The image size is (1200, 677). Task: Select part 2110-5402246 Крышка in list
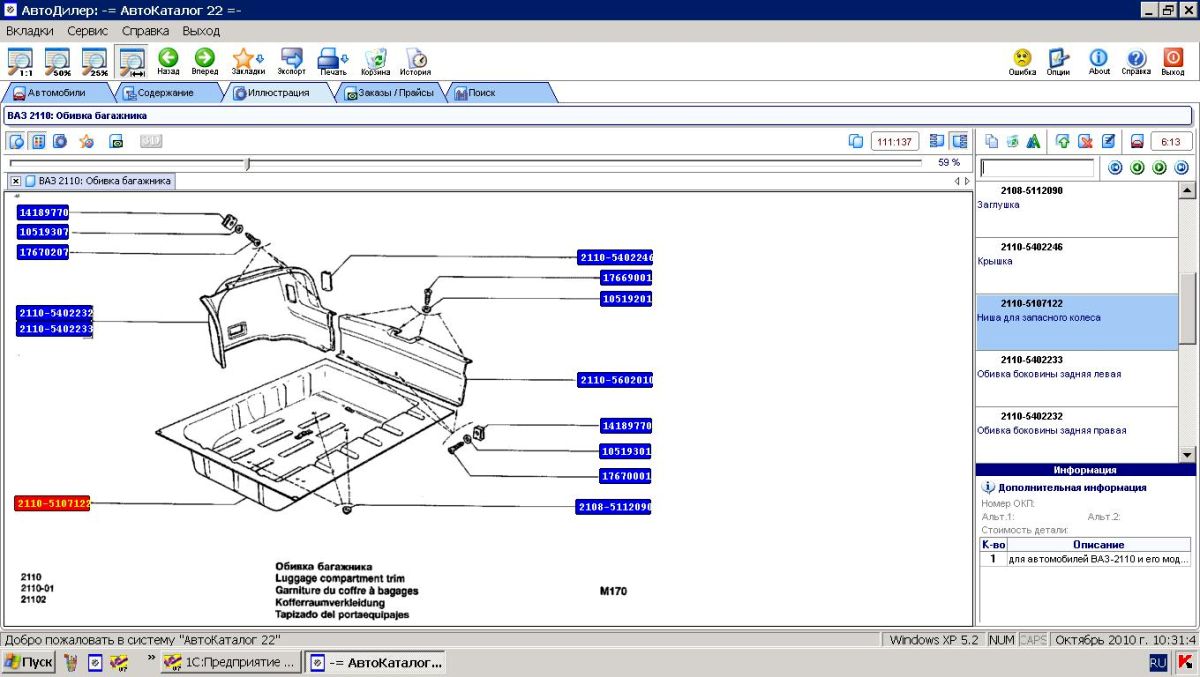click(1077, 266)
